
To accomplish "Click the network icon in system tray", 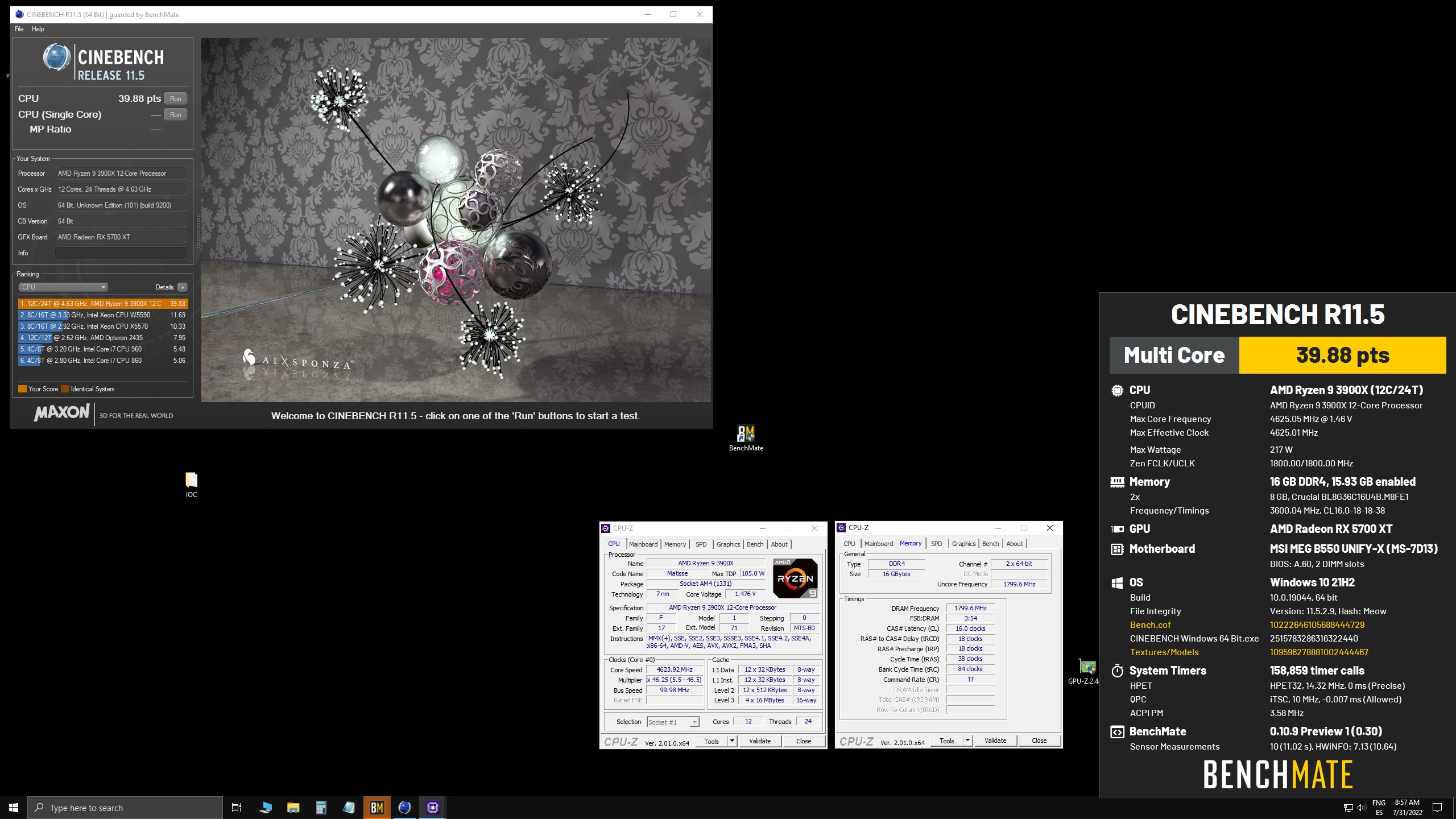I will click(1348, 808).
